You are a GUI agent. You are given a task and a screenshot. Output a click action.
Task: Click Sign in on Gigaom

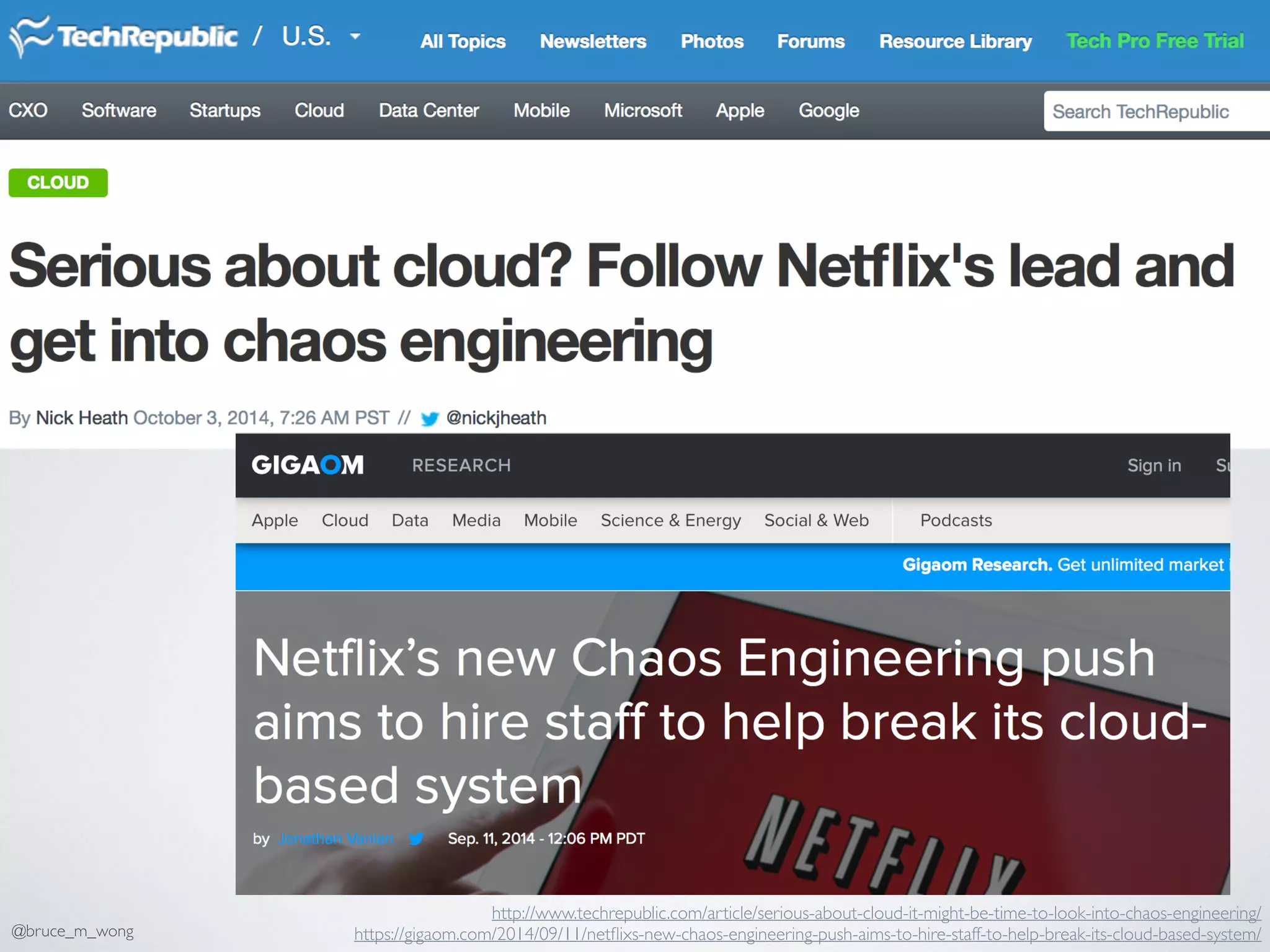(x=1154, y=465)
